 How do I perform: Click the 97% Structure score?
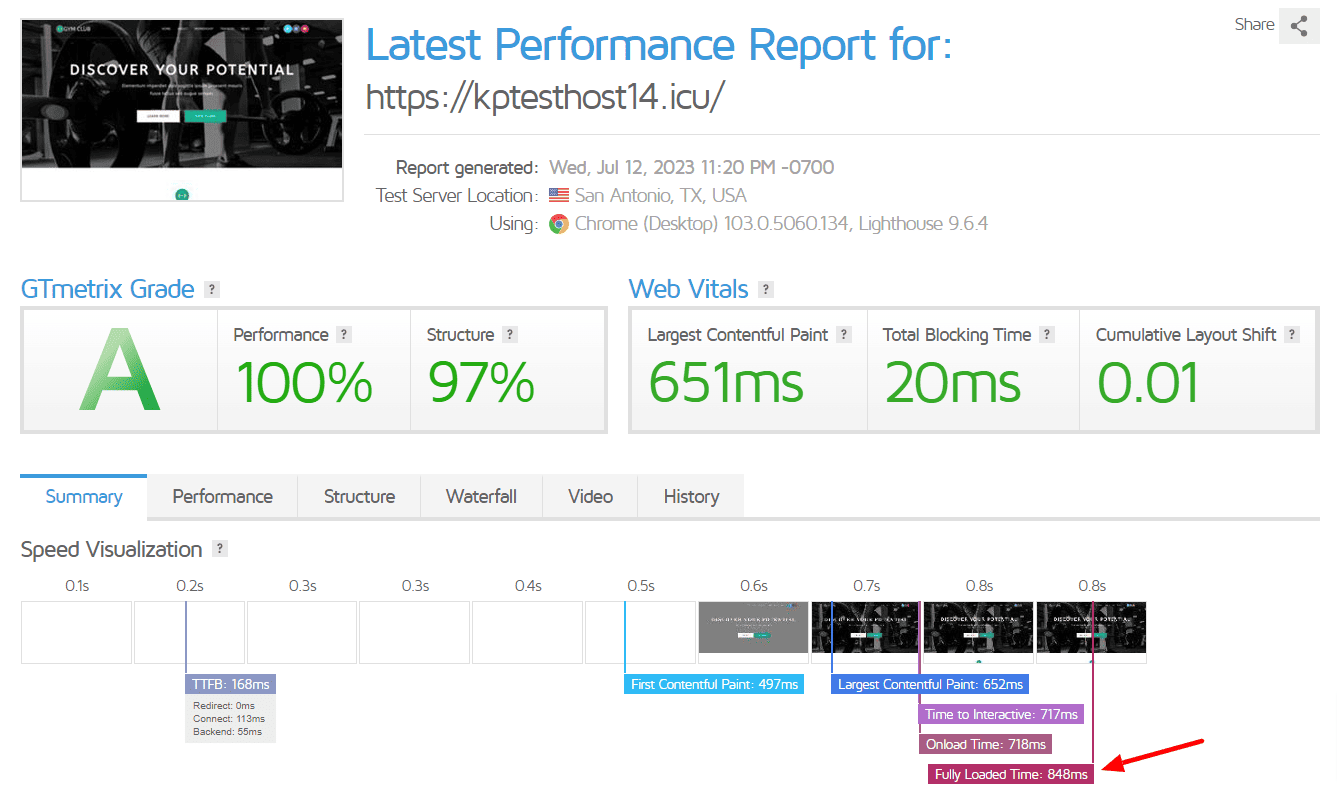click(481, 382)
